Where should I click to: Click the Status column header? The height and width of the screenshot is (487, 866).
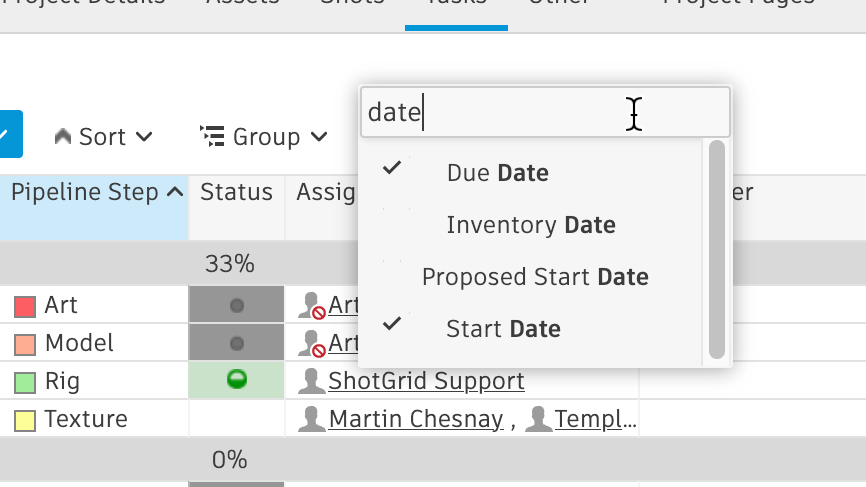pyautogui.click(x=236, y=192)
